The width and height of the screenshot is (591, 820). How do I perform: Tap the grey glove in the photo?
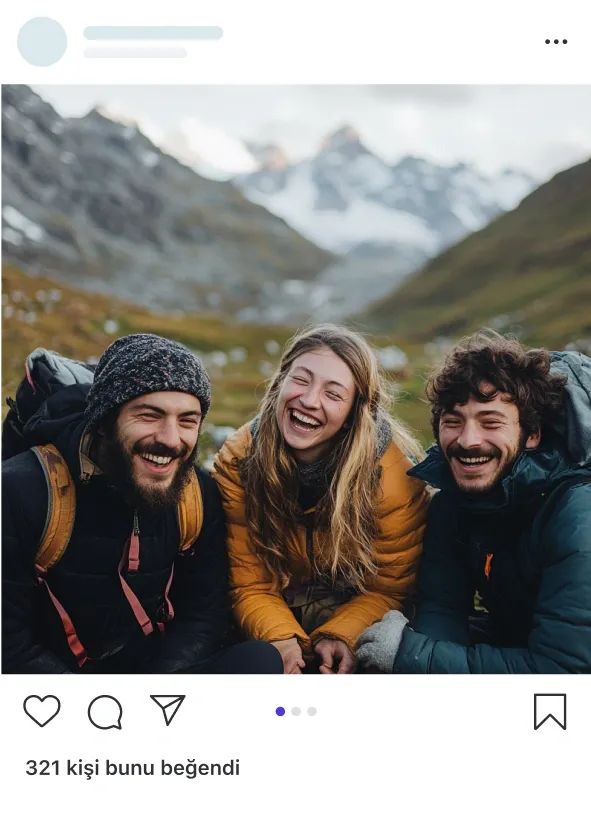[x=380, y=641]
